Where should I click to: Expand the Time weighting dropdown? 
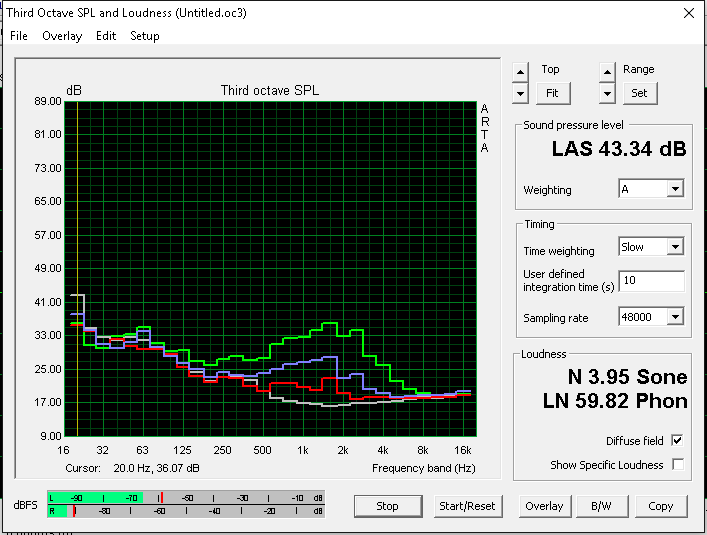675,247
